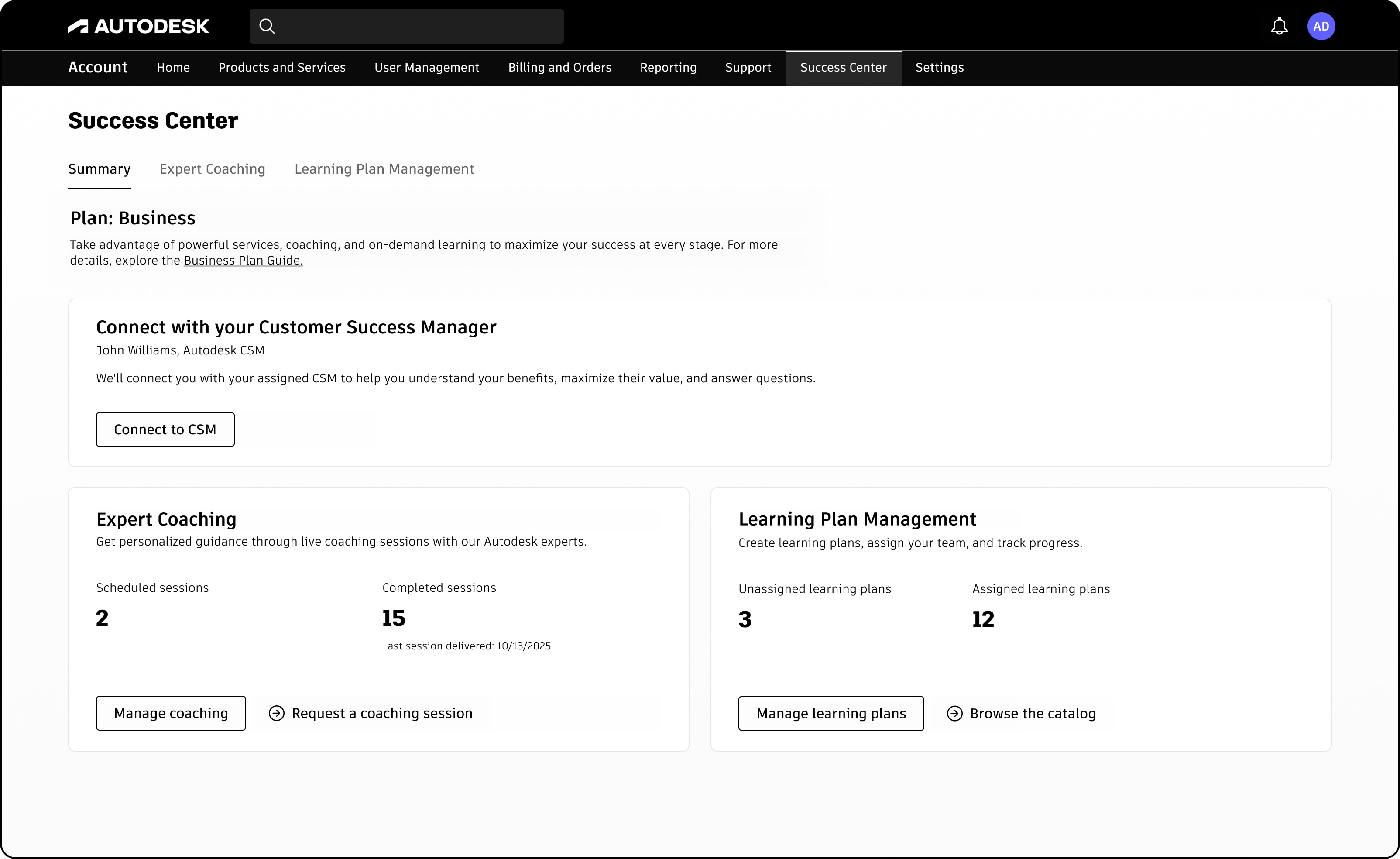Focus the top search field
This screenshot has height=859, width=1400.
point(418,26)
